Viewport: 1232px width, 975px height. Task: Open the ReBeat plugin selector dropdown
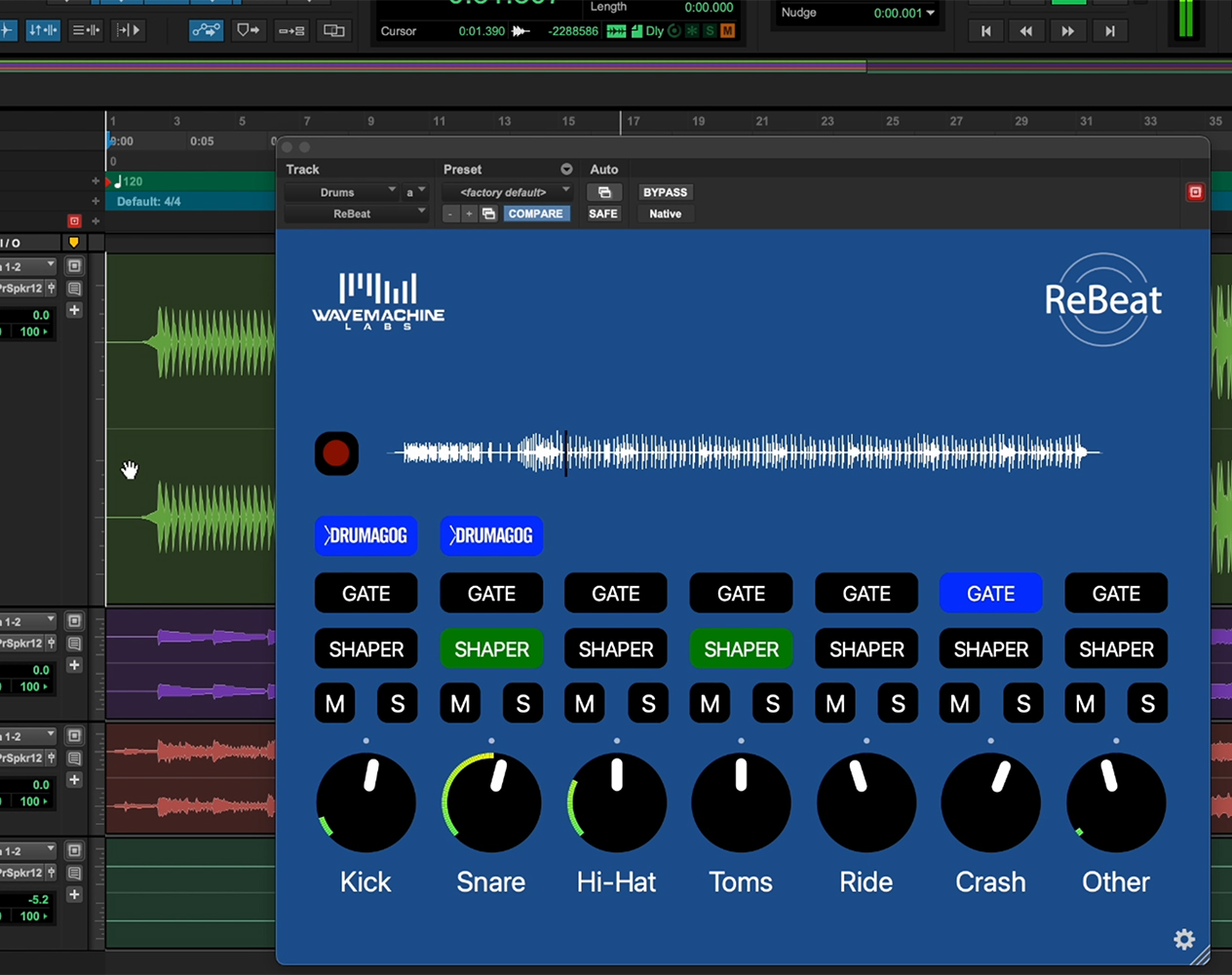tap(356, 214)
